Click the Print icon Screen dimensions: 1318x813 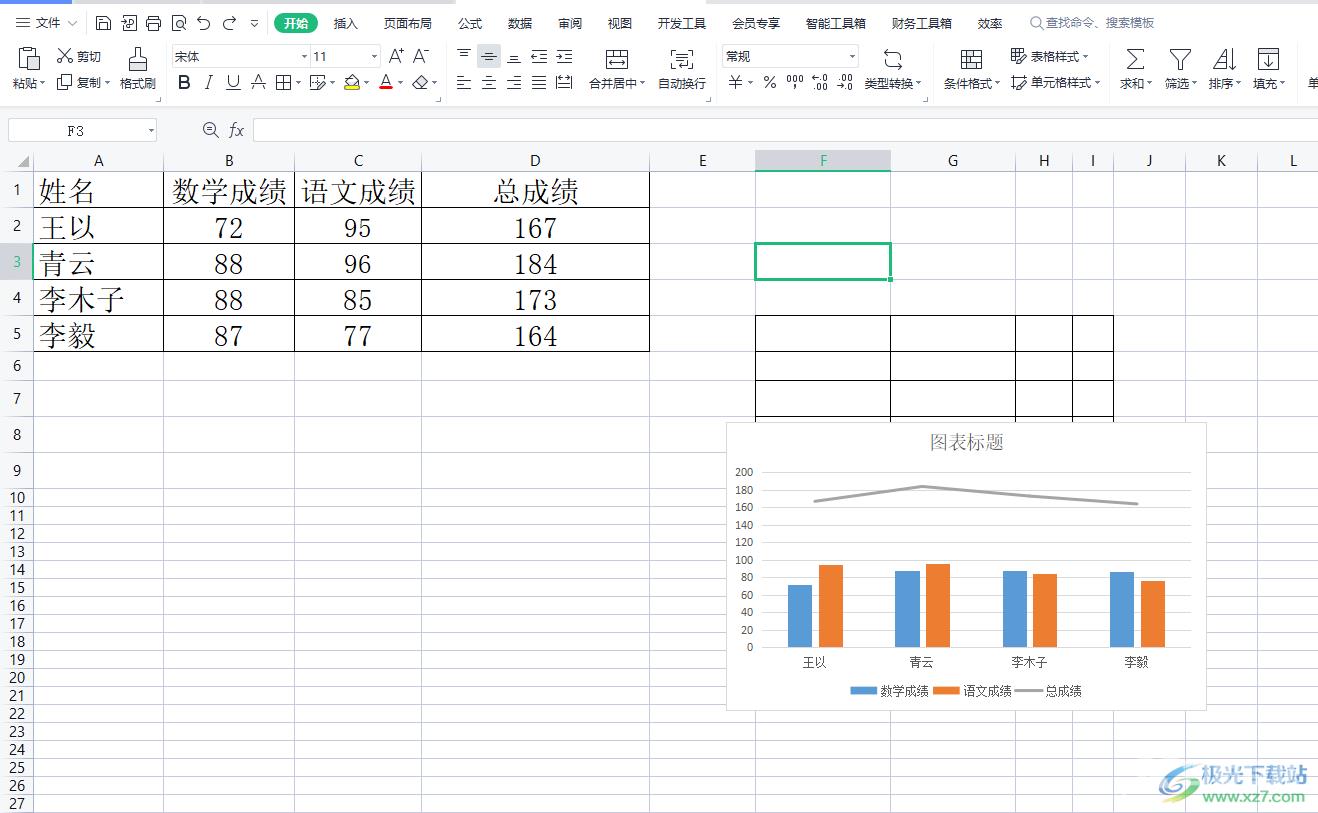(x=153, y=23)
